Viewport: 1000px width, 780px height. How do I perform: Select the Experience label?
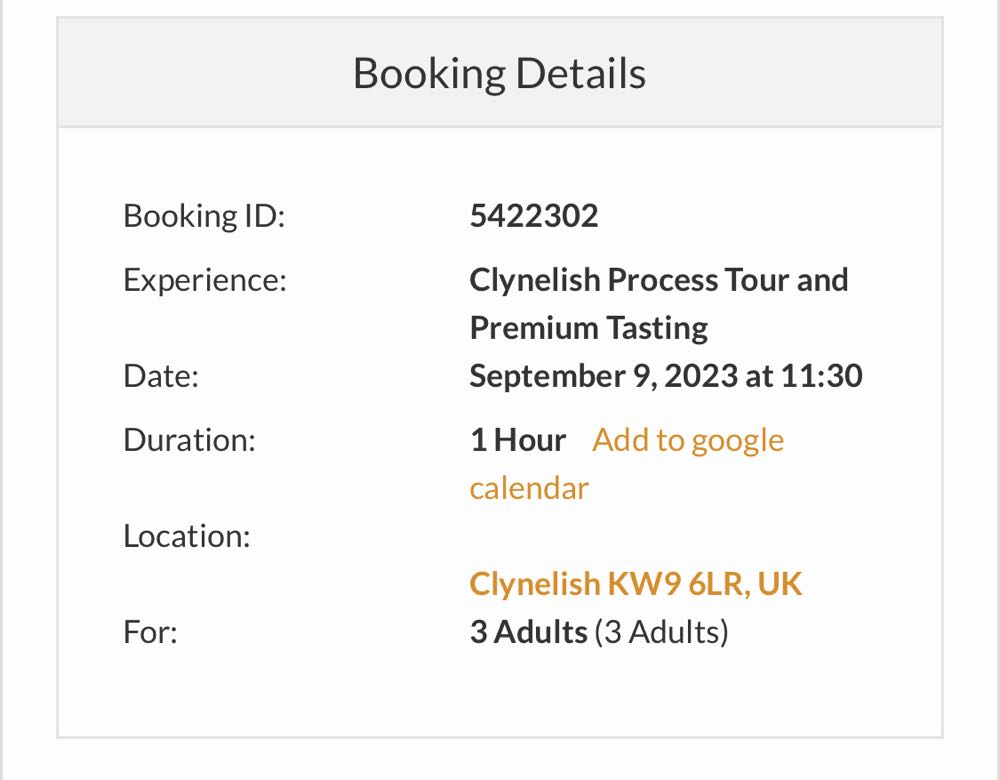(x=205, y=280)
